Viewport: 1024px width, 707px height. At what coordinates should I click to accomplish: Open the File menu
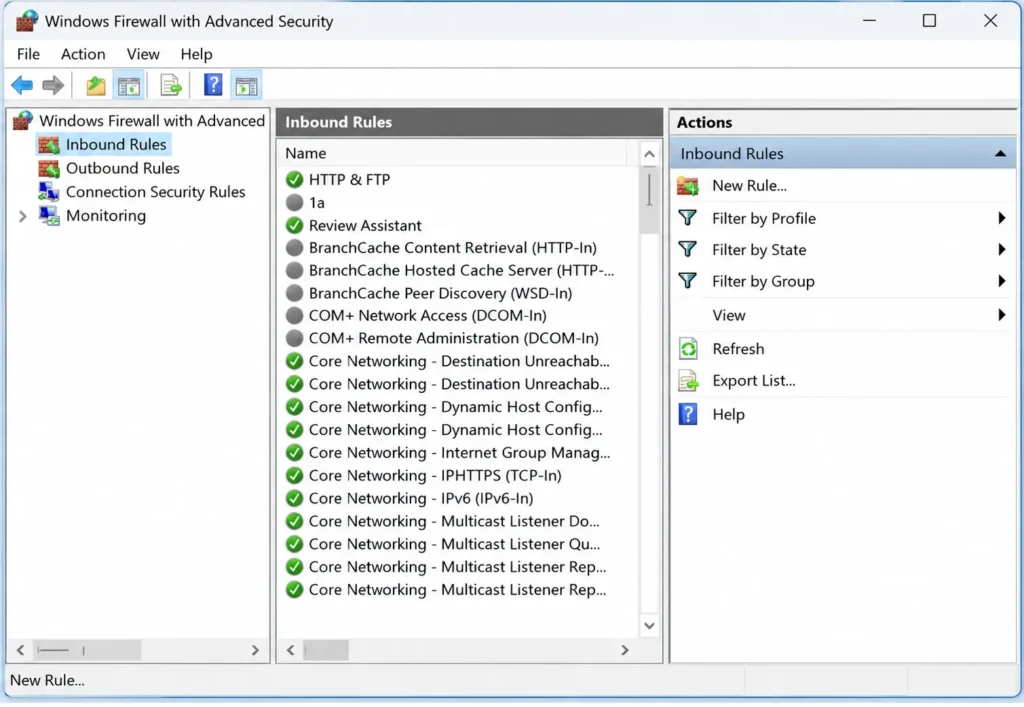28,54
